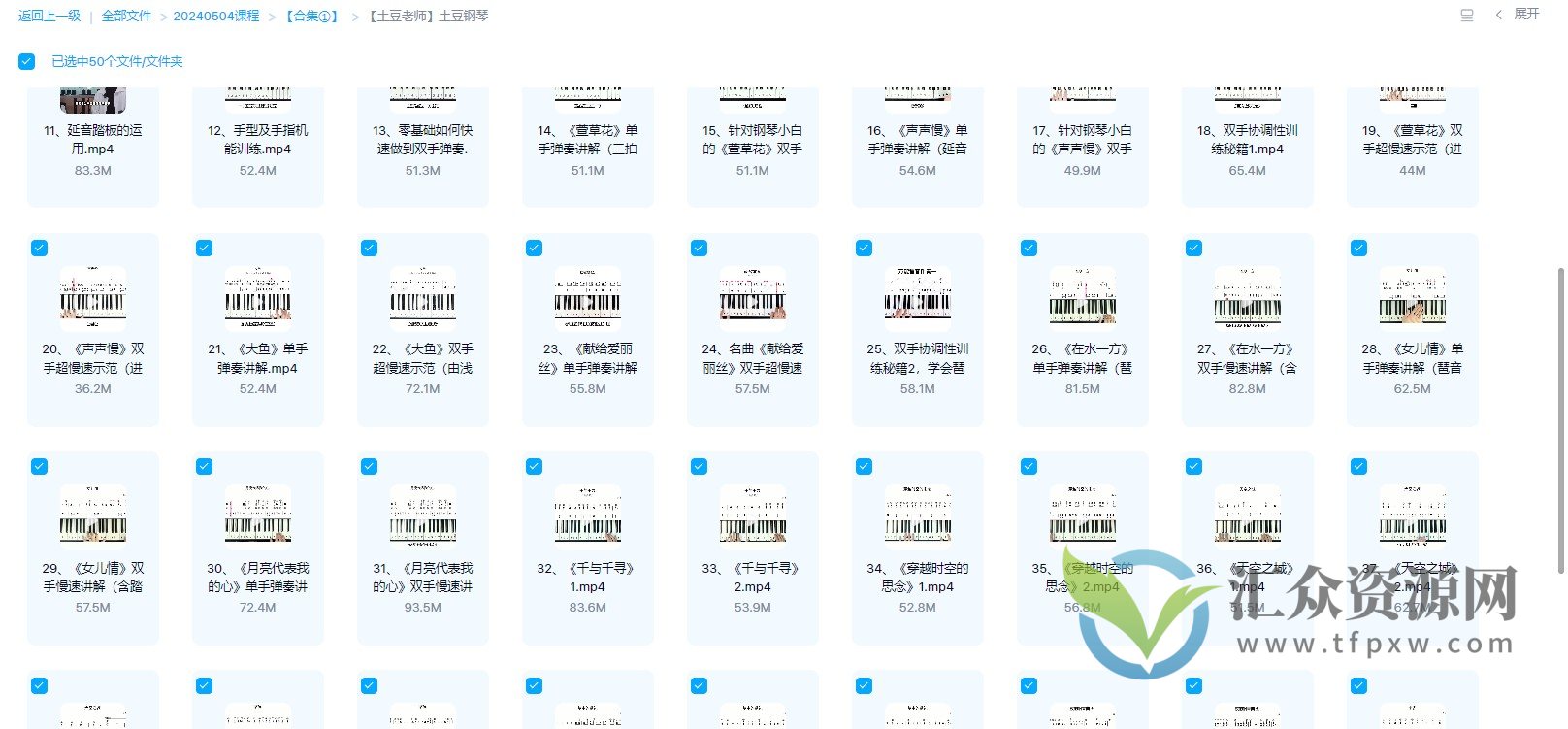Click file size 83.3M under file 11
The height and width of the screenshot is (729, 1568).
click(x=93, y=171)
